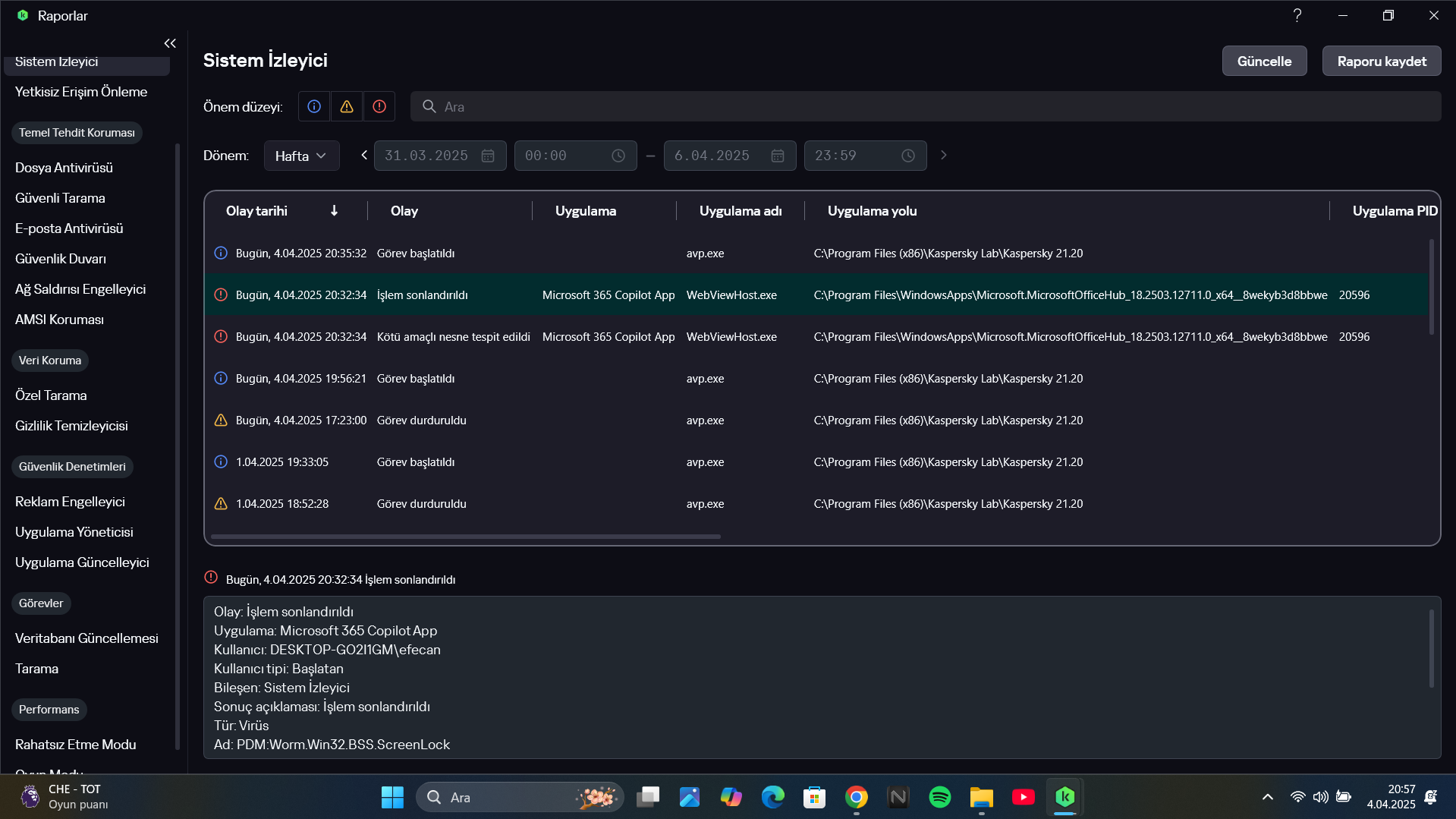This screenshot has height=819, width=1456.
Task: Click clock icon in 23:59 time field
Action: click(908, 156)
